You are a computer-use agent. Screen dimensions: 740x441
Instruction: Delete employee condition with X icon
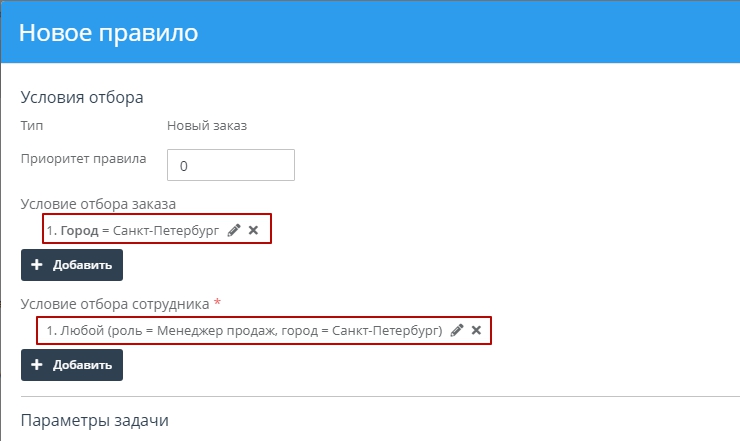476,330
